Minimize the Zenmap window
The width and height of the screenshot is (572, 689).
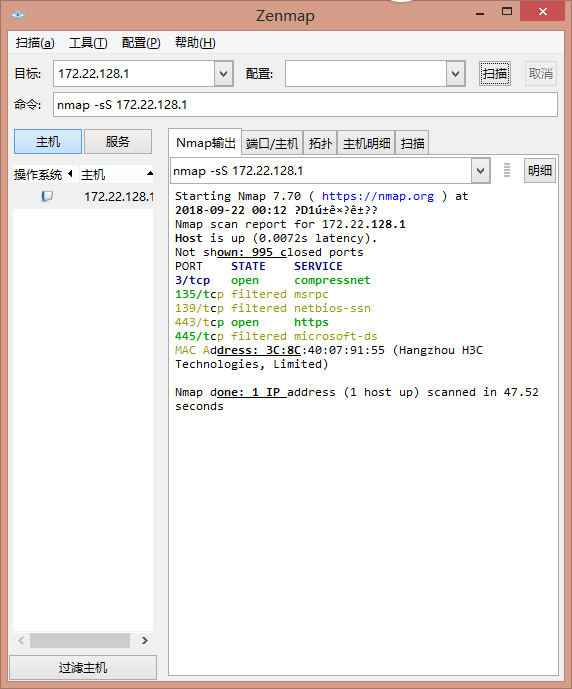(x=480, y=12)
